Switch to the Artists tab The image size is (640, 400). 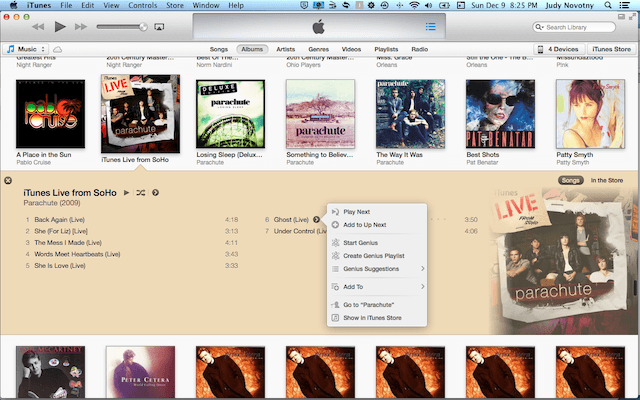[285, 49]
